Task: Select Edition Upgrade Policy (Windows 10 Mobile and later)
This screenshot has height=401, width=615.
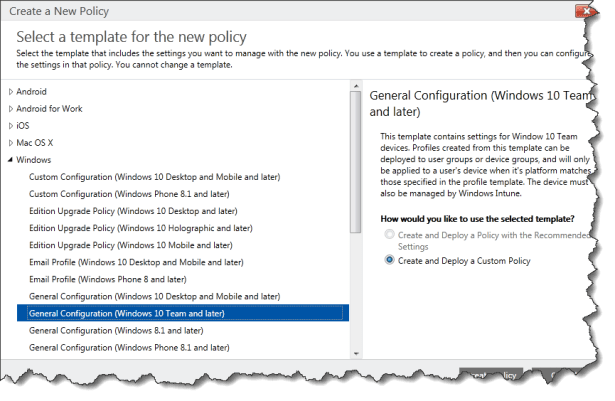Action: 131,245
